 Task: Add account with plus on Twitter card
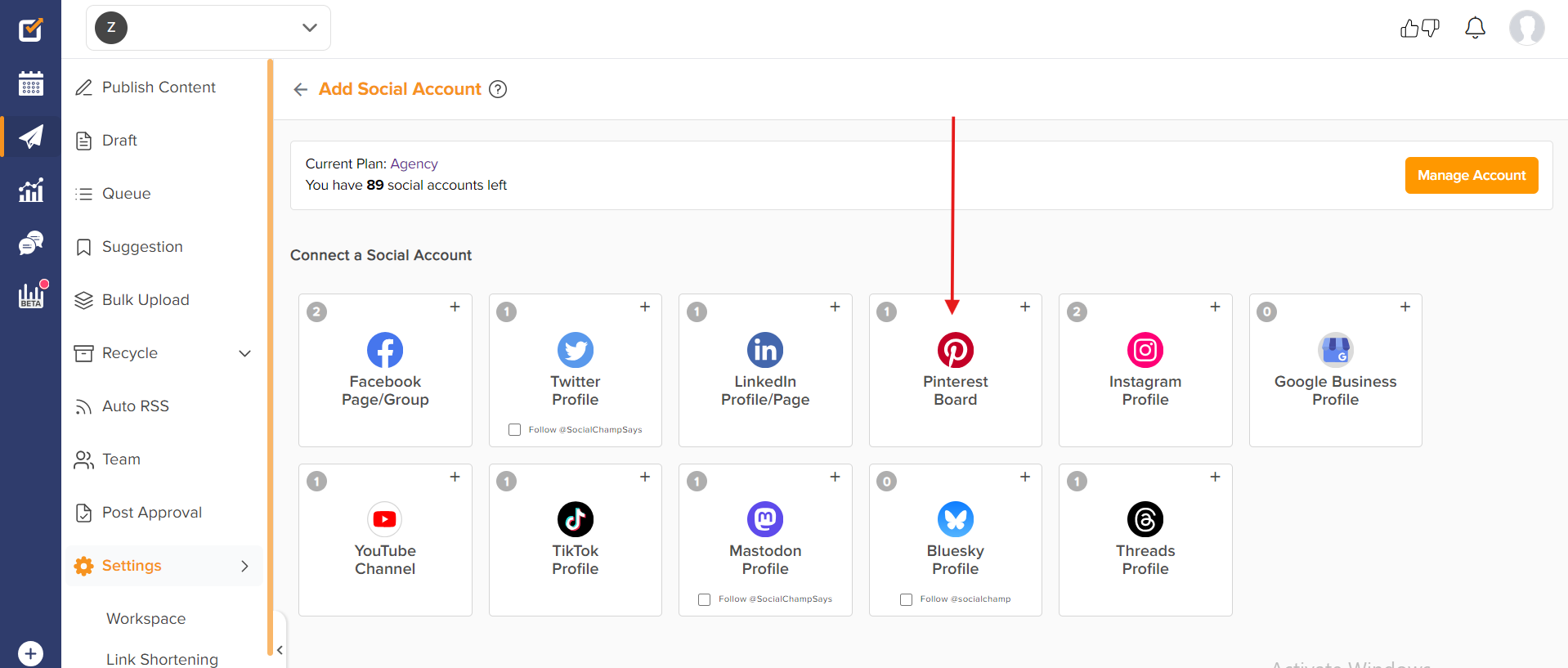point(645,307)
